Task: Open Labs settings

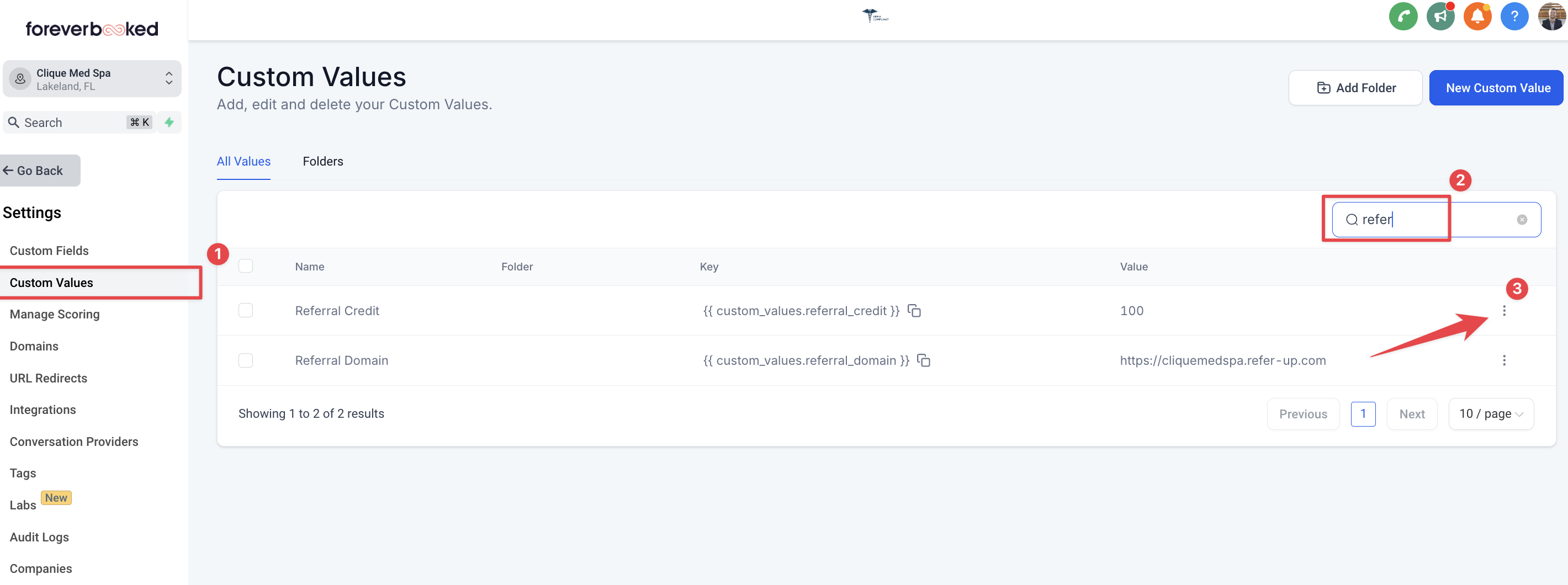Action: click(23, 506)
